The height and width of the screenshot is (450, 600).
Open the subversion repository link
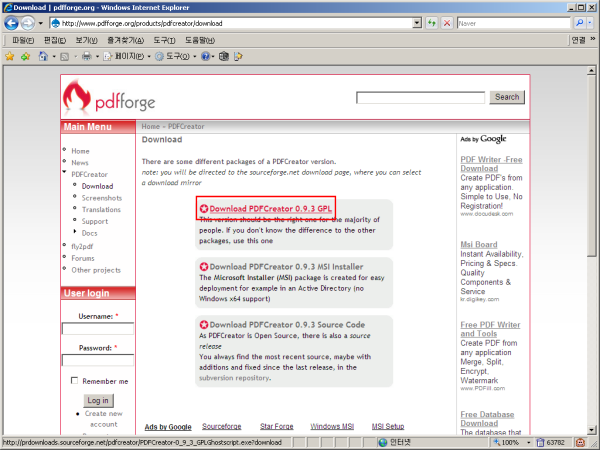234,378
